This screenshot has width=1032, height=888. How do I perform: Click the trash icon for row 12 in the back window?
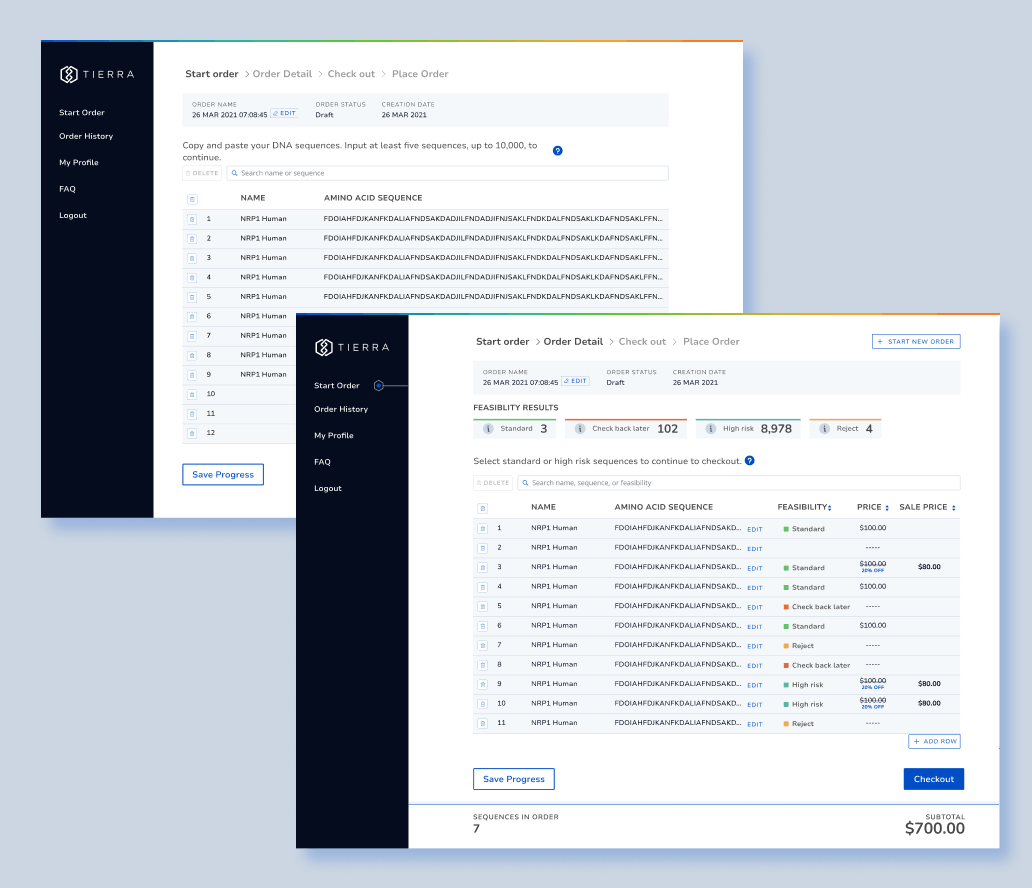coord(192,433)
